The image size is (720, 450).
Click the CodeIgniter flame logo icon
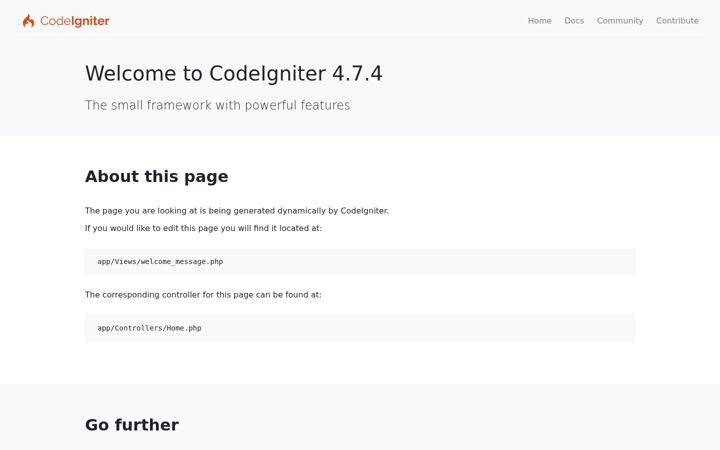28,21
